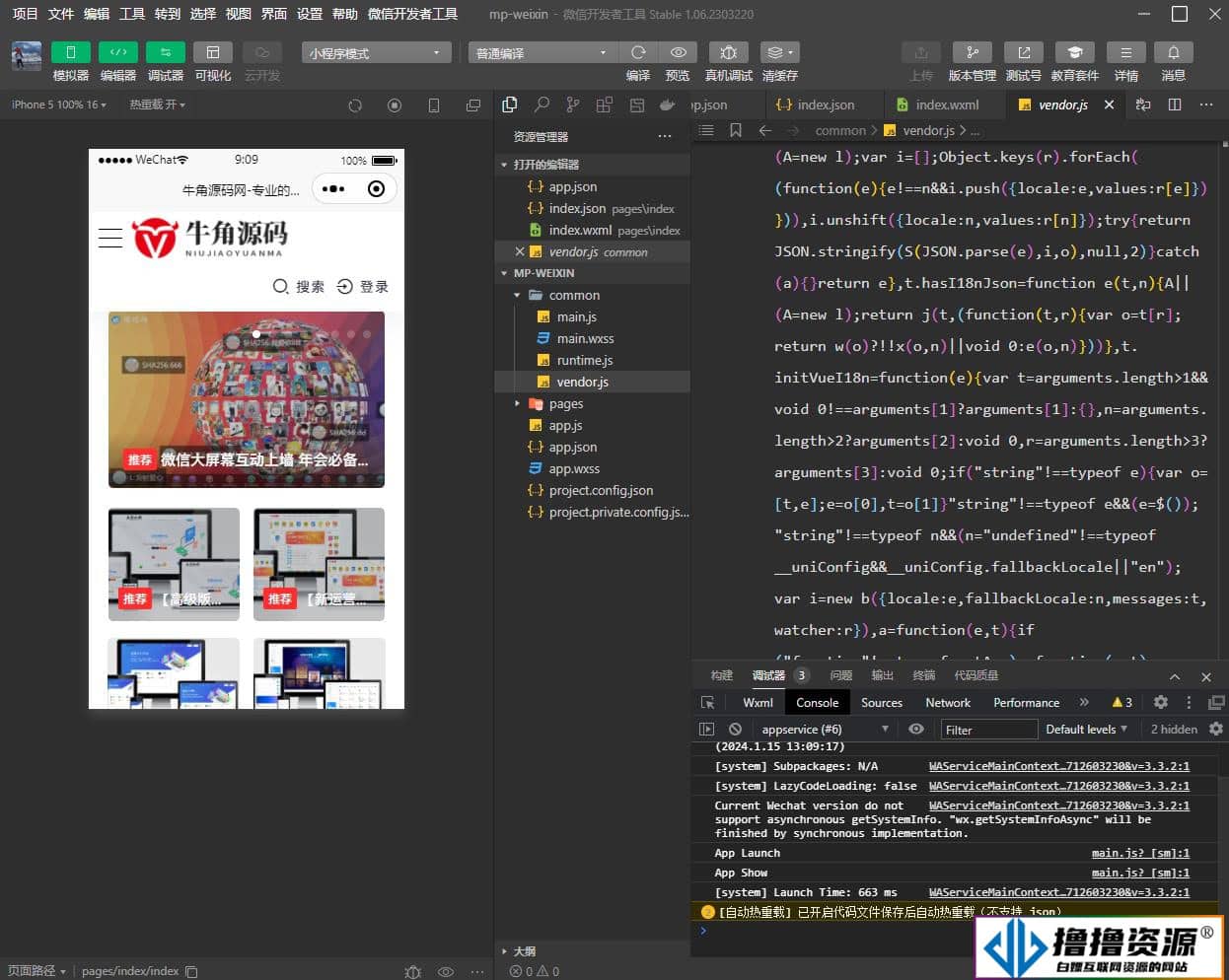Open the education kit (教育套件) icon
This screenshot has width=1229, height=980.
pyautogui.click(x=1075, y=52)
